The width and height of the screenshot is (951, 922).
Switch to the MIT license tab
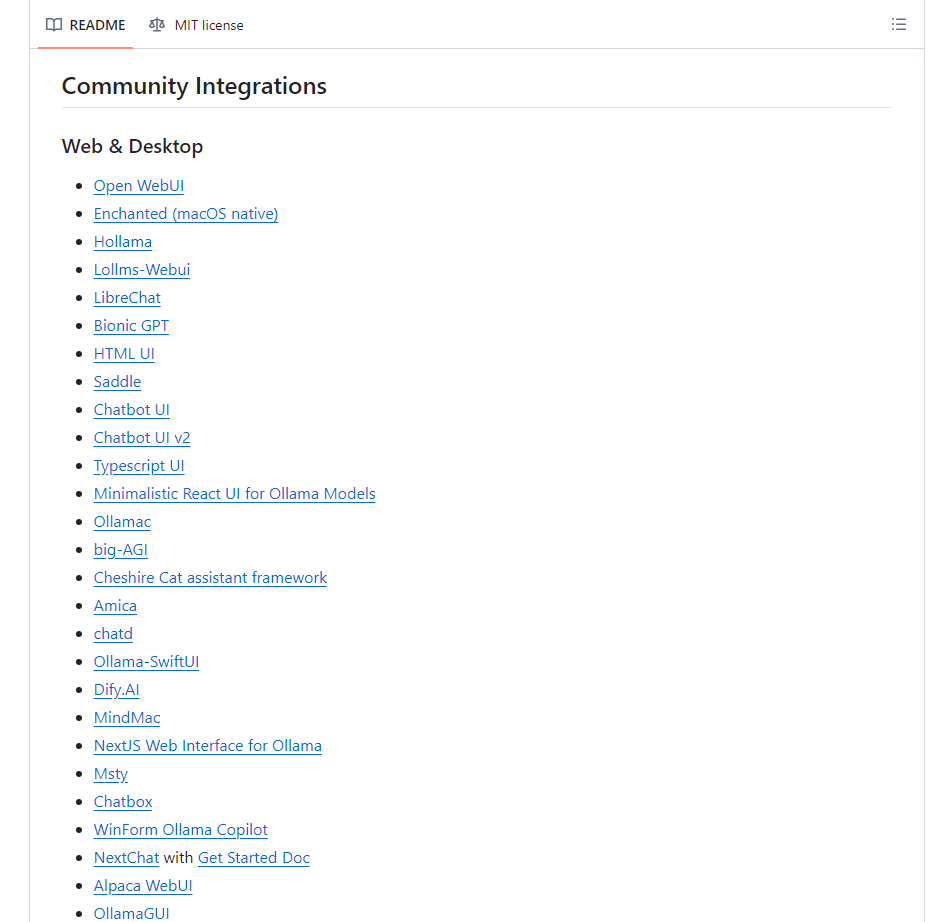[197, 25]
